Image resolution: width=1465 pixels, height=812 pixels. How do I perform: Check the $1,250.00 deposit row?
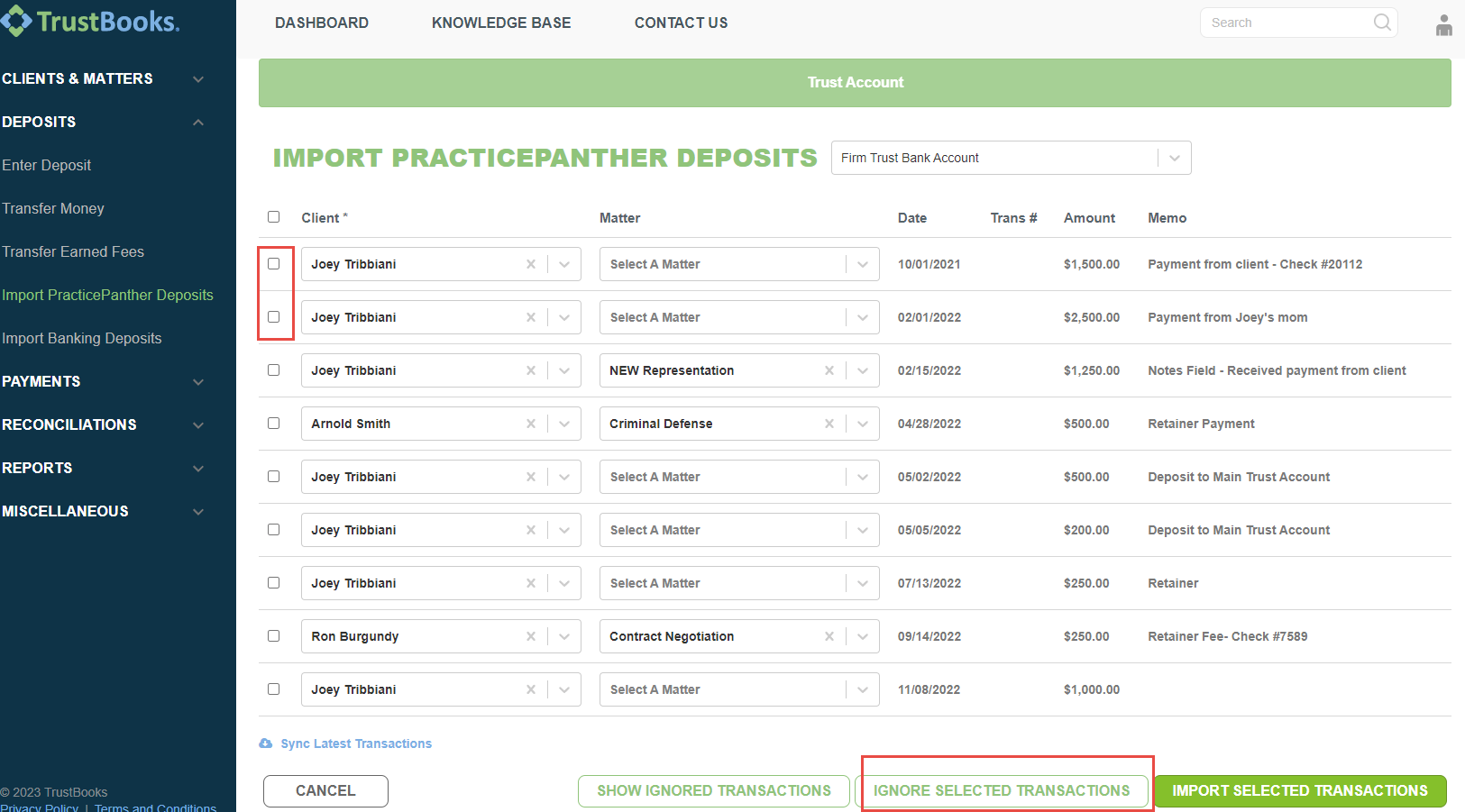coord(274,370)
